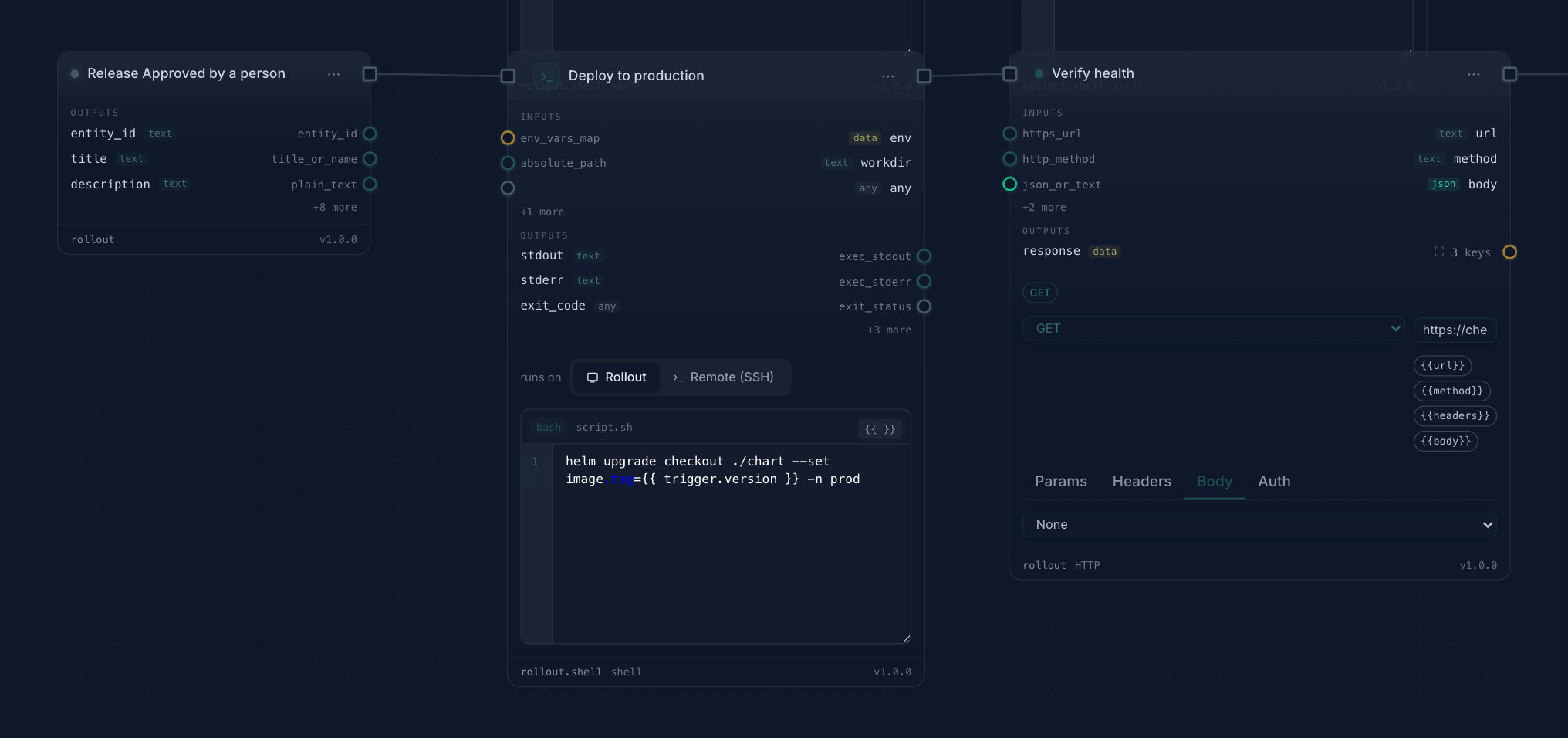Click the GET method badge
1568x738 pixels.
[1039, 293]
